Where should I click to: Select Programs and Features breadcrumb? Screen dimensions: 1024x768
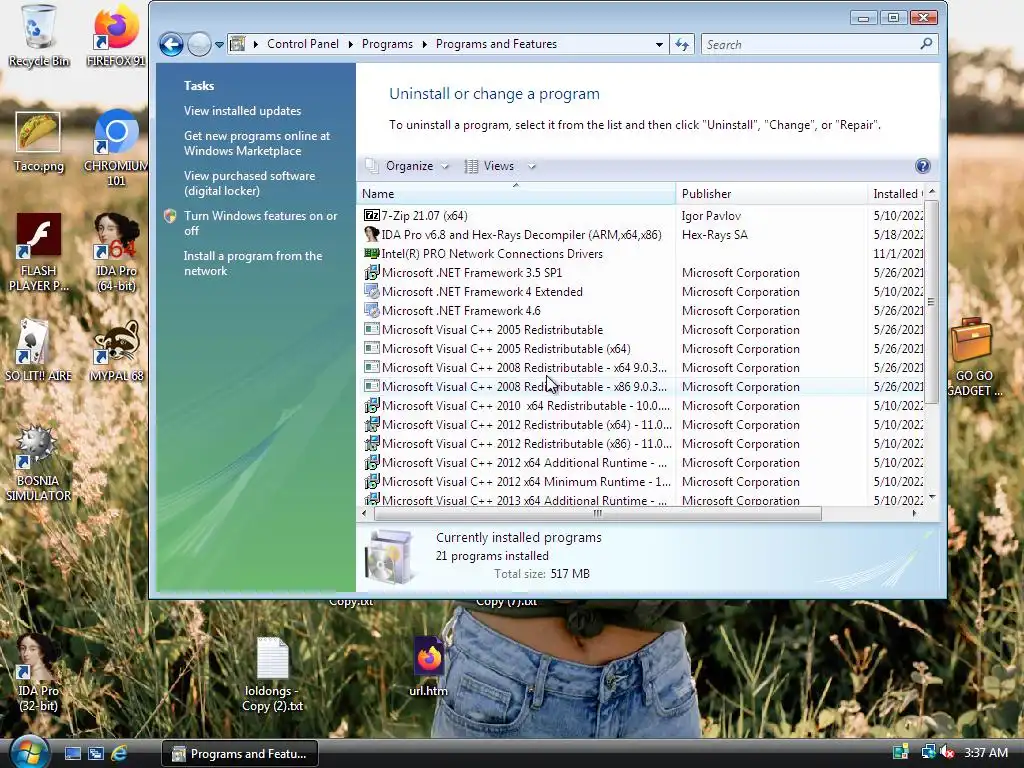click(496, 44)
